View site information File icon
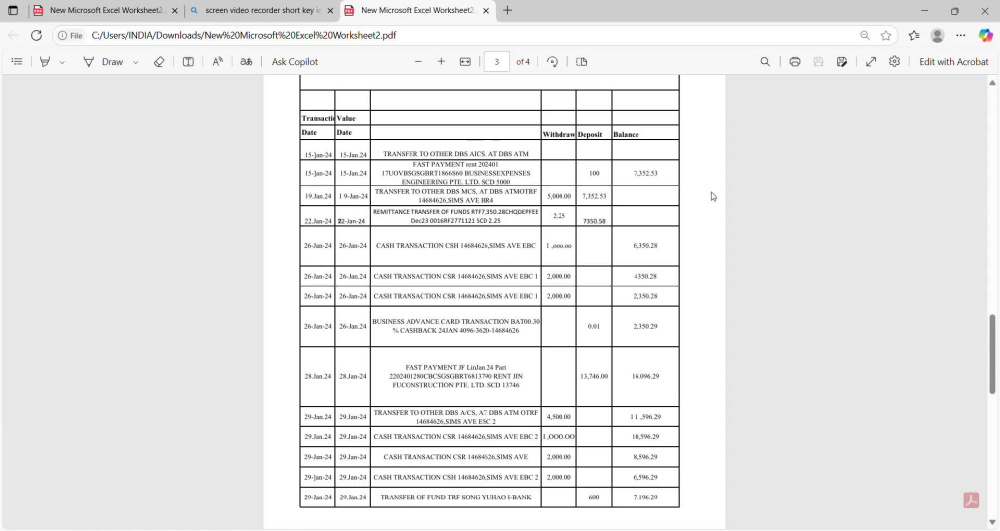The image size is (1000, 531). click(70, 36)
